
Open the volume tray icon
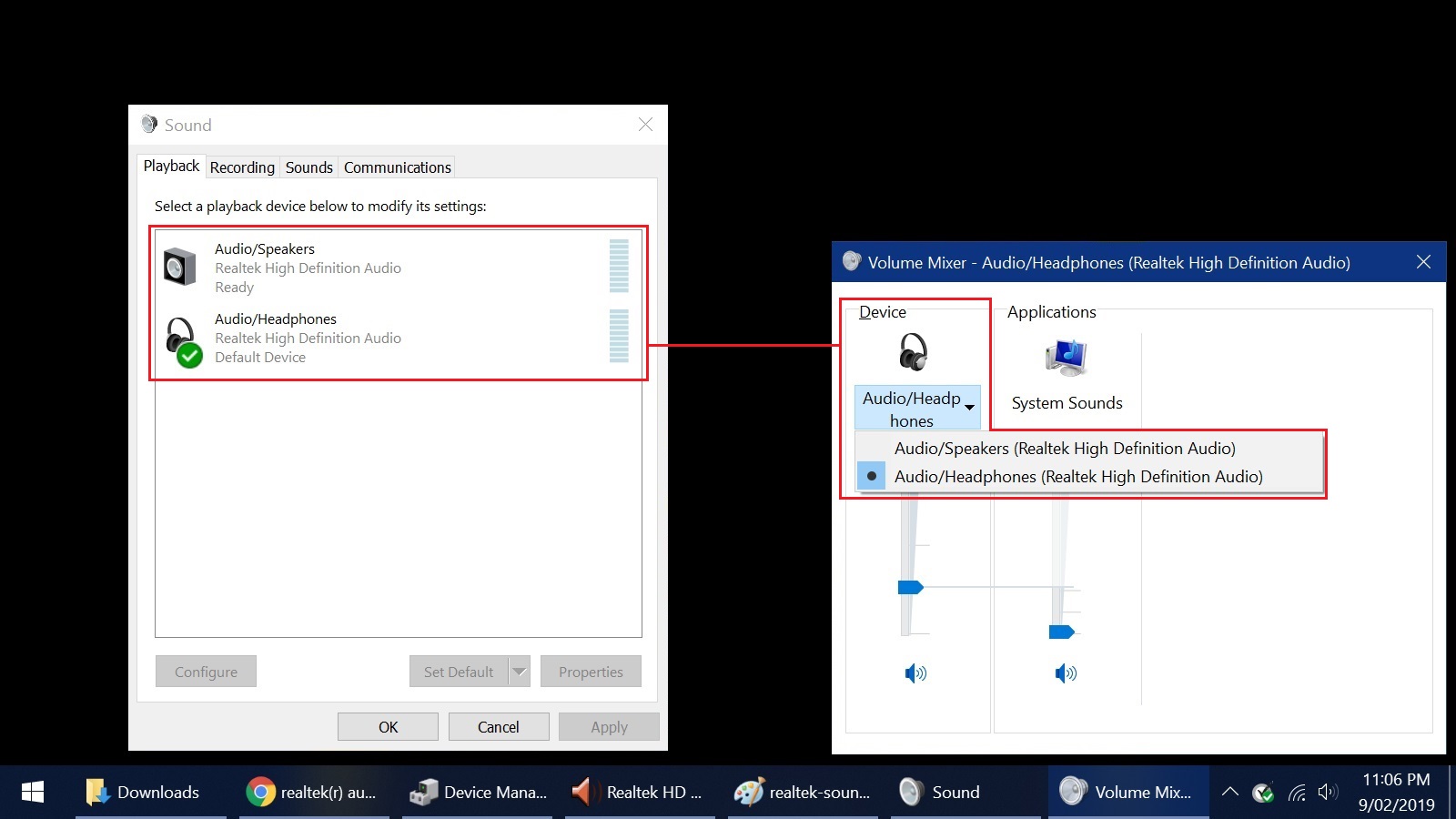coord(1328,793)
